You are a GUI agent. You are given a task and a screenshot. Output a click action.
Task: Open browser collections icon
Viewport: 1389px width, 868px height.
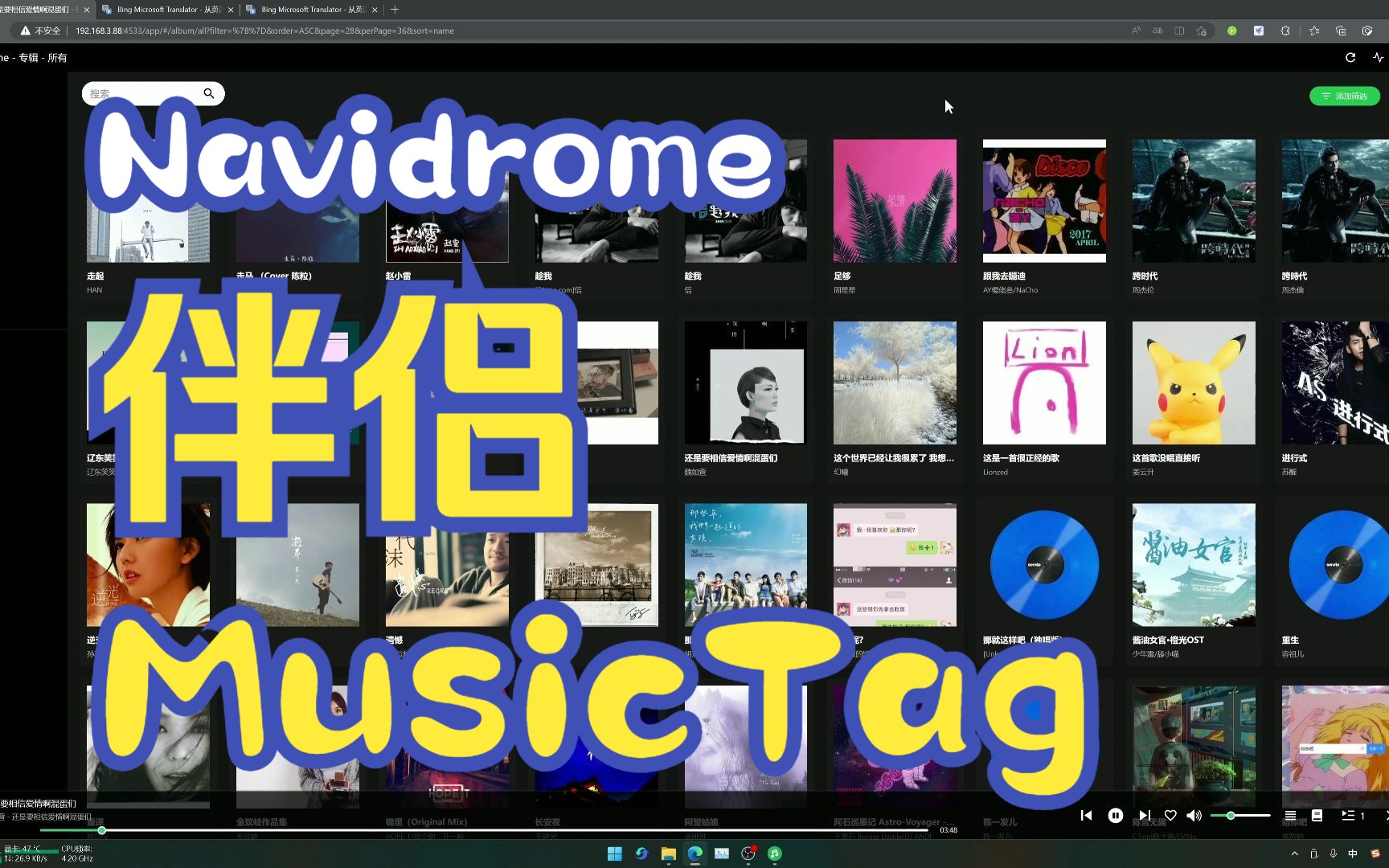pyautogui.click(x=1341, y=31)
